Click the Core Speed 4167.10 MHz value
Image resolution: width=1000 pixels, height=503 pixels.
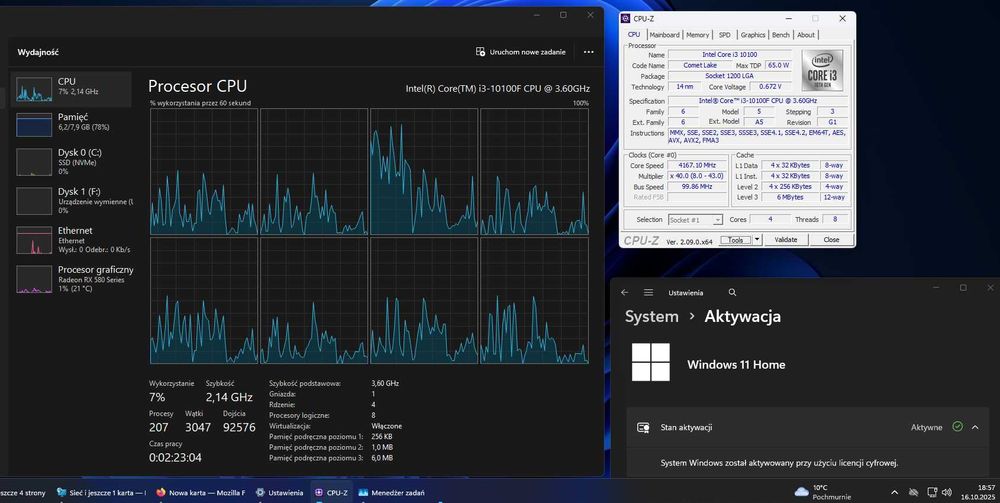[696, 165]
